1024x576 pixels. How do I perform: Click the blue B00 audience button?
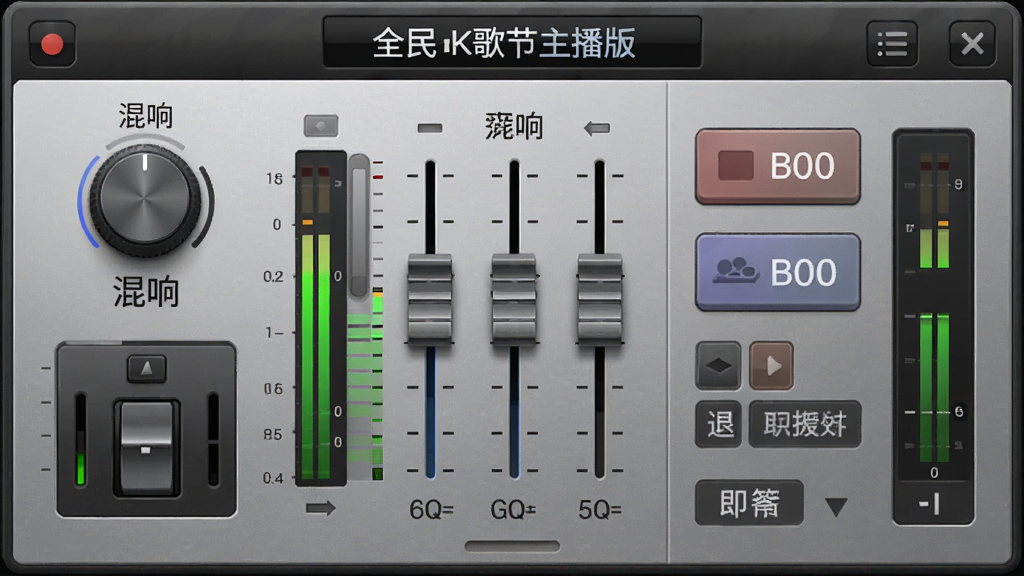778,272
